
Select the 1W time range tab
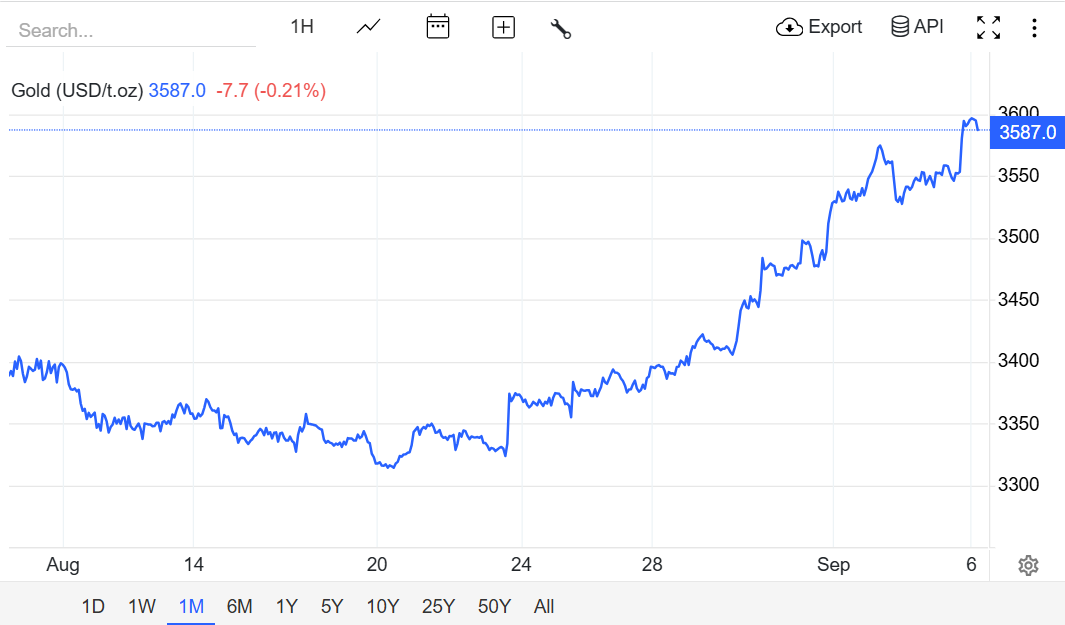coord(142,606)
